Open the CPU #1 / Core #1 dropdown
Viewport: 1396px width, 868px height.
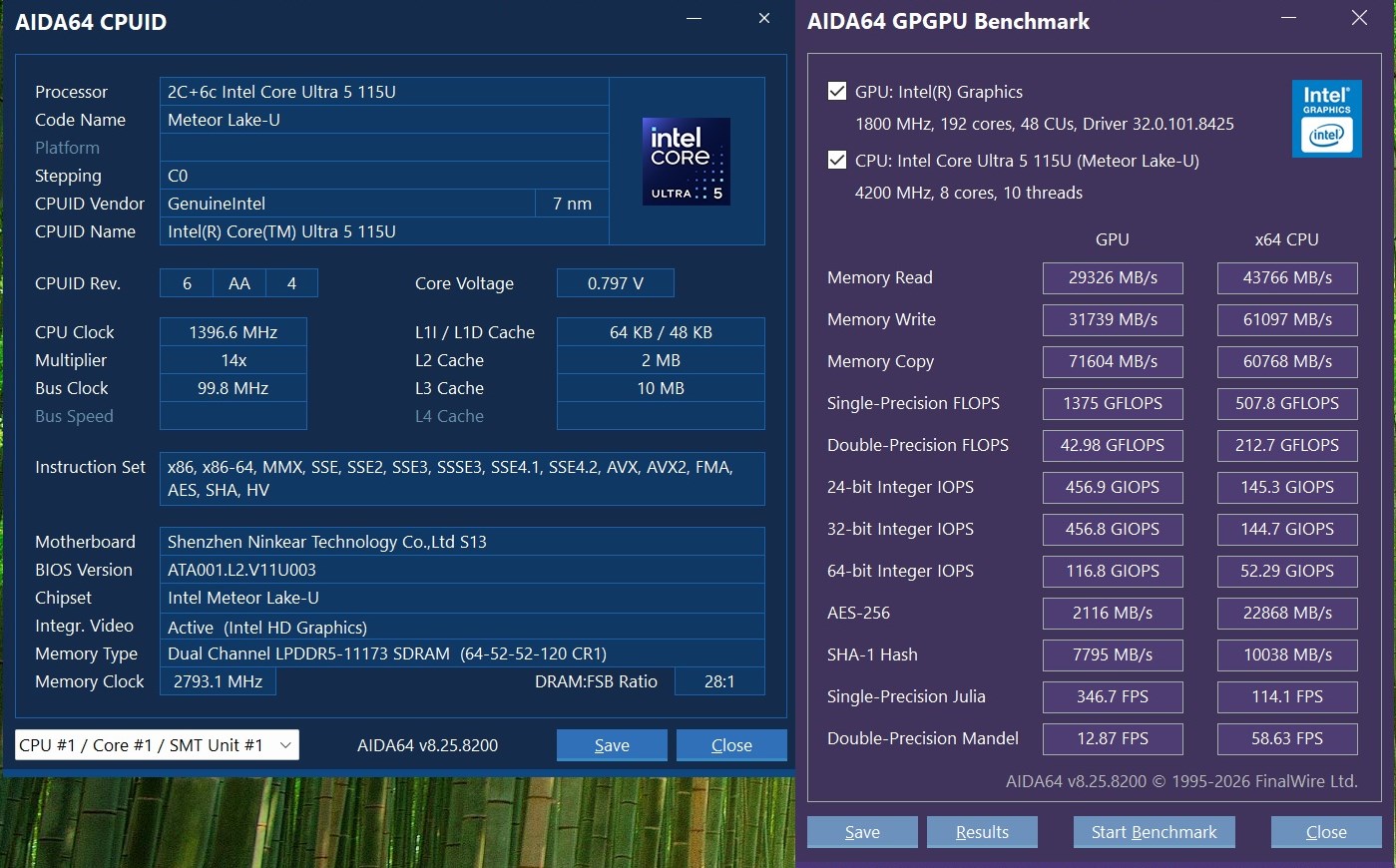(x=157, y=745)
